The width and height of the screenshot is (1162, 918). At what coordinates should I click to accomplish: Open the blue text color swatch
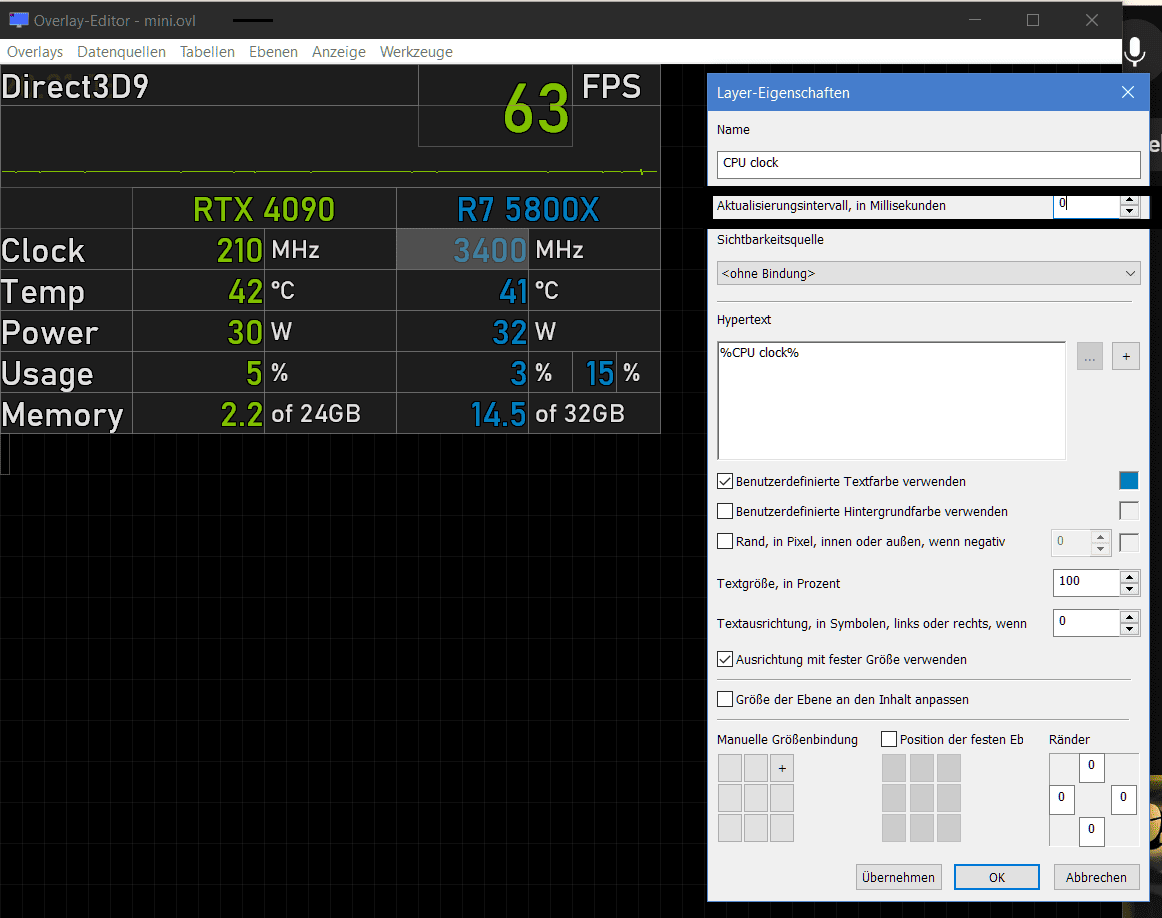pyautogui.click(x=1129, y=481)
